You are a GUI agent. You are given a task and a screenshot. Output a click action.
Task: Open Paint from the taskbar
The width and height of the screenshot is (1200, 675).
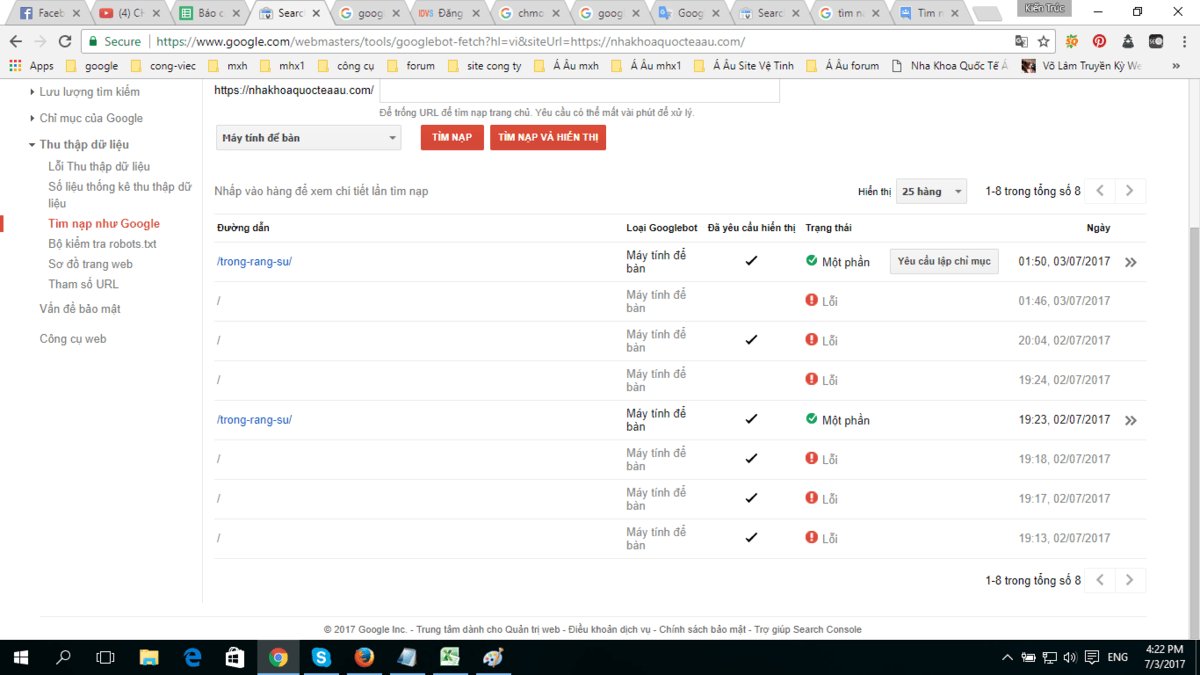[493, 657]
